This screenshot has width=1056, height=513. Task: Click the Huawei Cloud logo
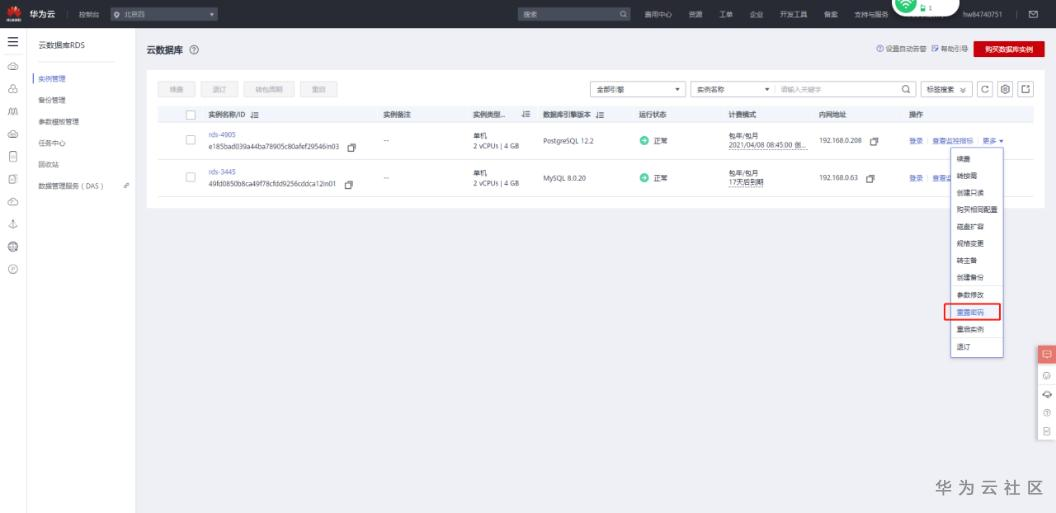coord(13,13)
